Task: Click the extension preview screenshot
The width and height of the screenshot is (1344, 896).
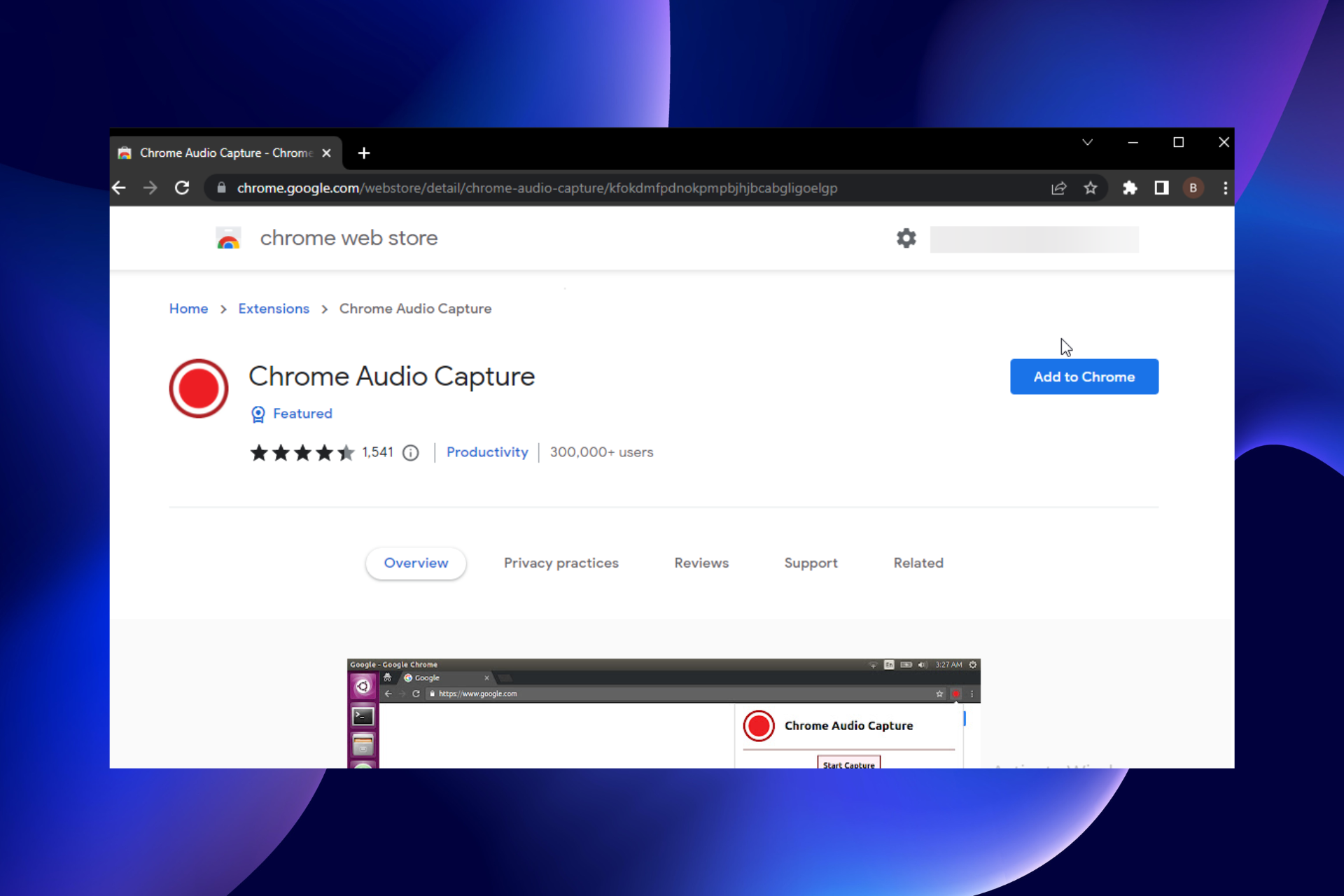Action: [x=664, y=713]
